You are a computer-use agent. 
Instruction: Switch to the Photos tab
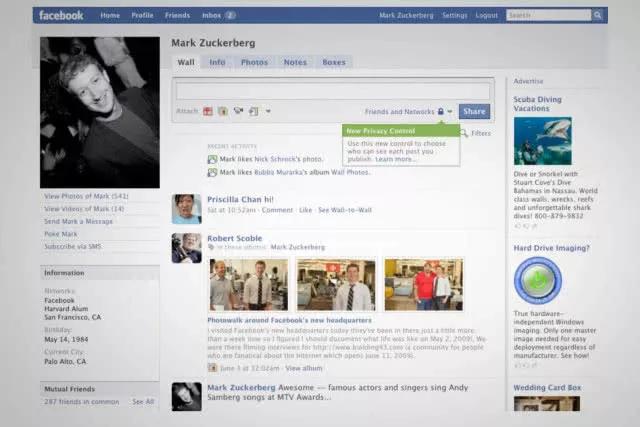click(x=254, y=62)
